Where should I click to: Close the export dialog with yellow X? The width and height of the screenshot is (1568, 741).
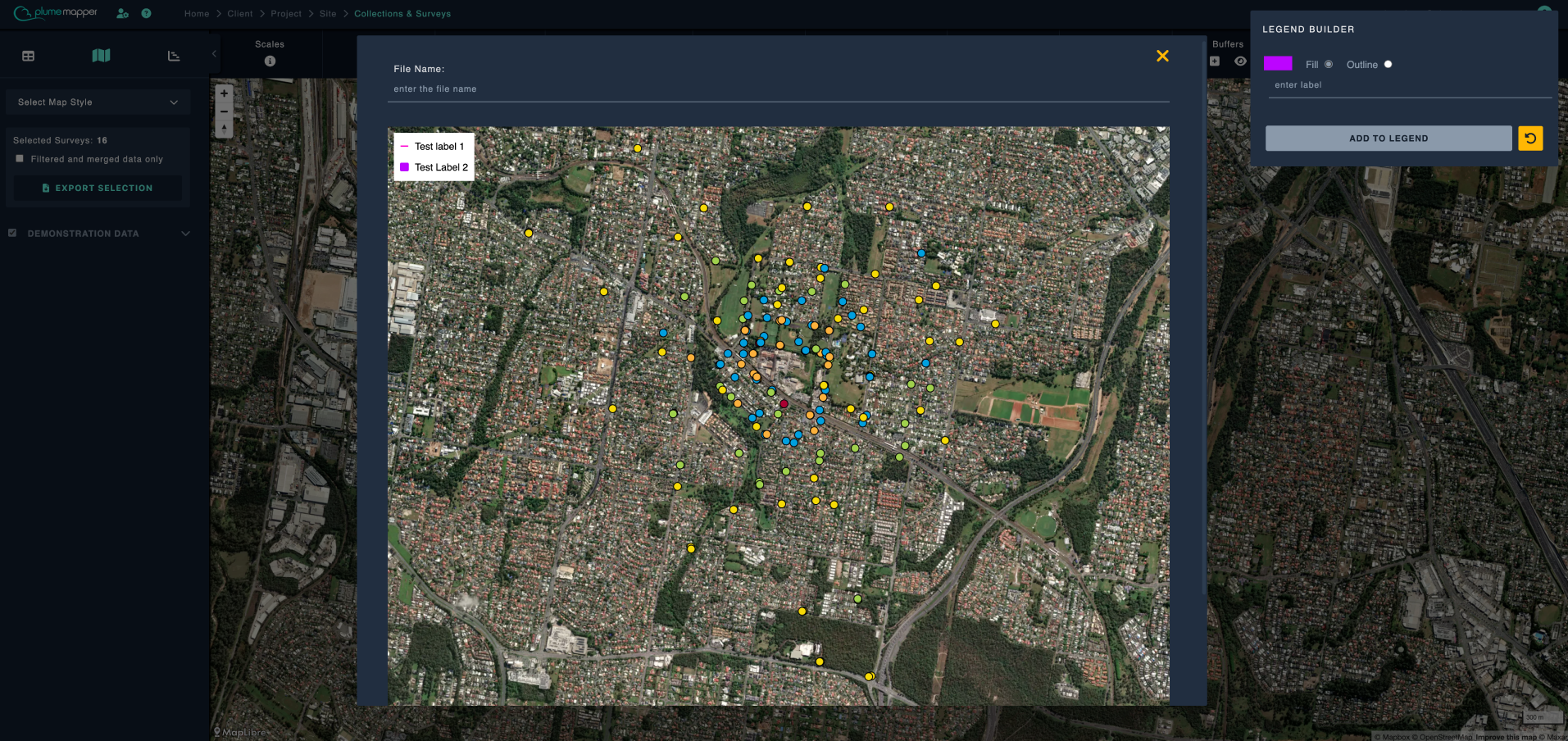pyautogui.click(x=1162, y=56)
